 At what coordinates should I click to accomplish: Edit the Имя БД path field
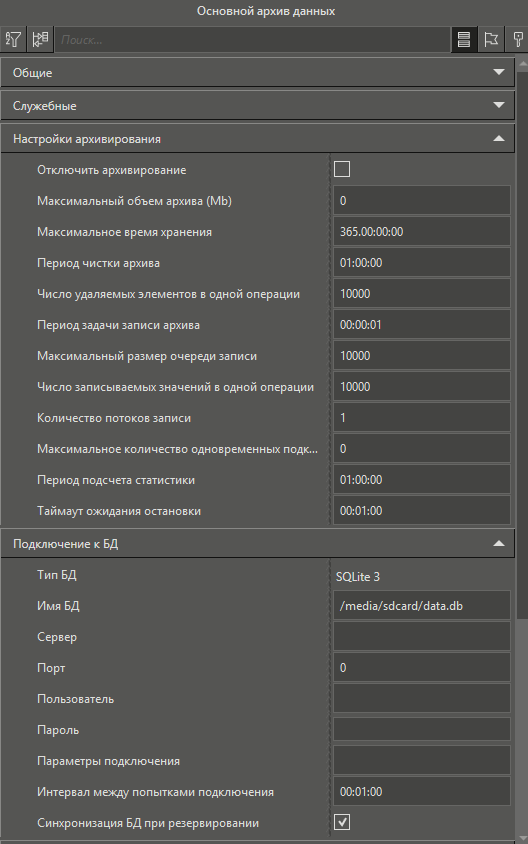click(x=421, y=606)
